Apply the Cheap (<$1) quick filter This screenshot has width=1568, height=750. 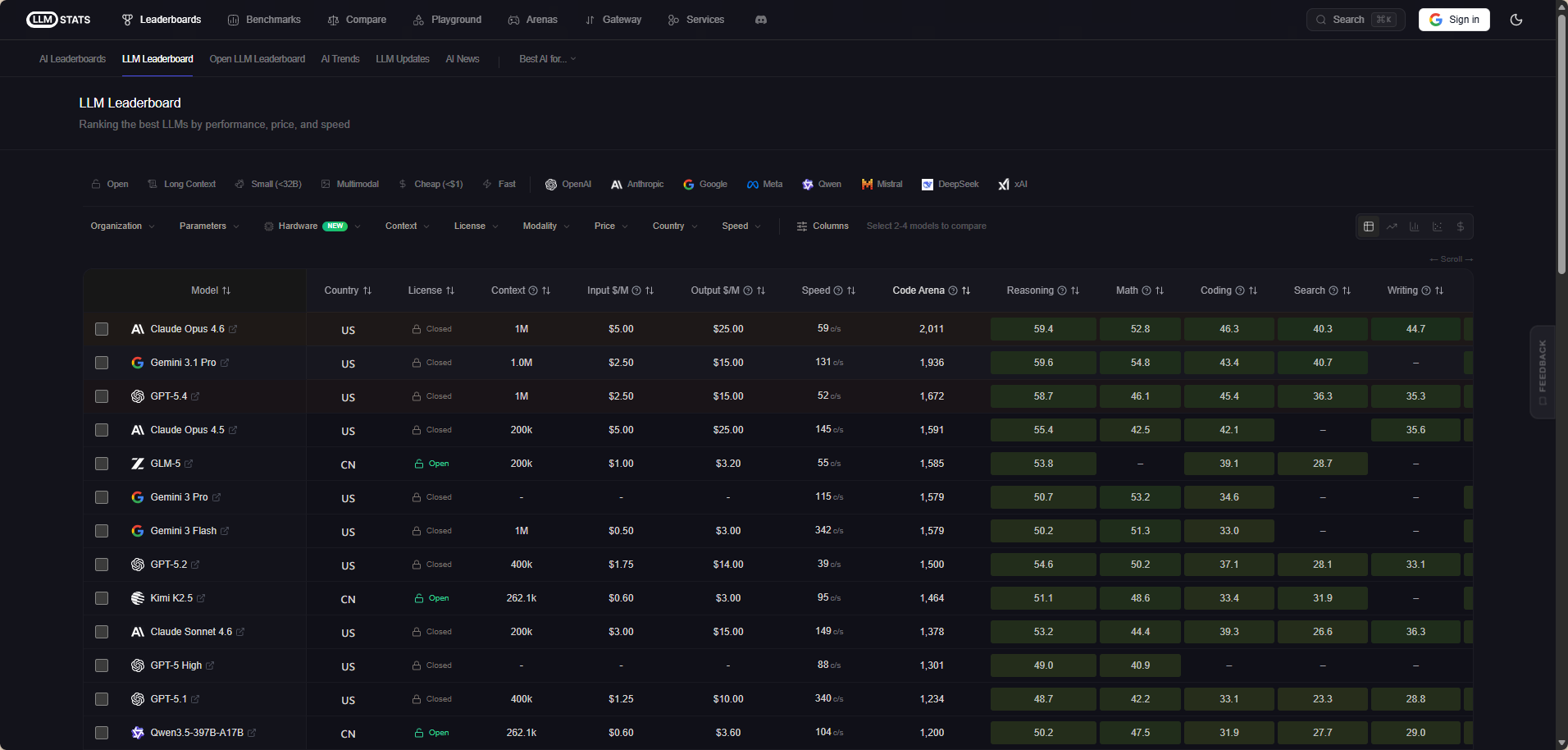coord(431,184)
